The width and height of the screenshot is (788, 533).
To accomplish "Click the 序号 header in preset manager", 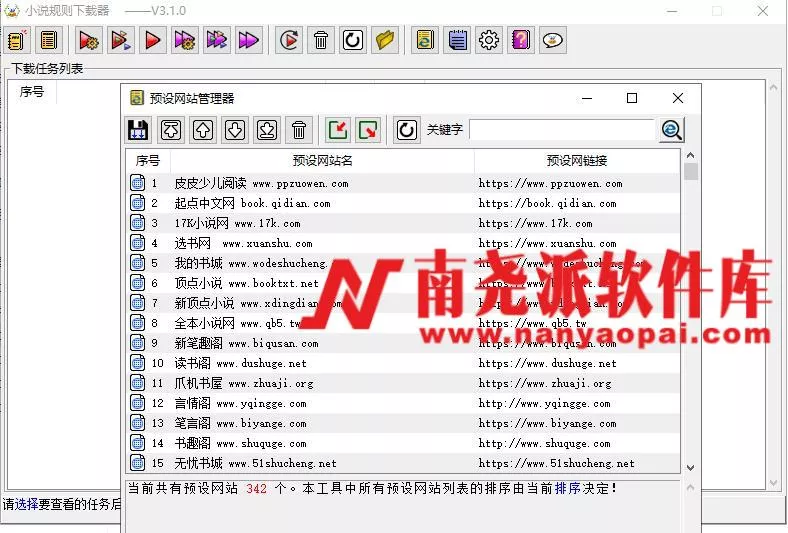I will (148, 161).
